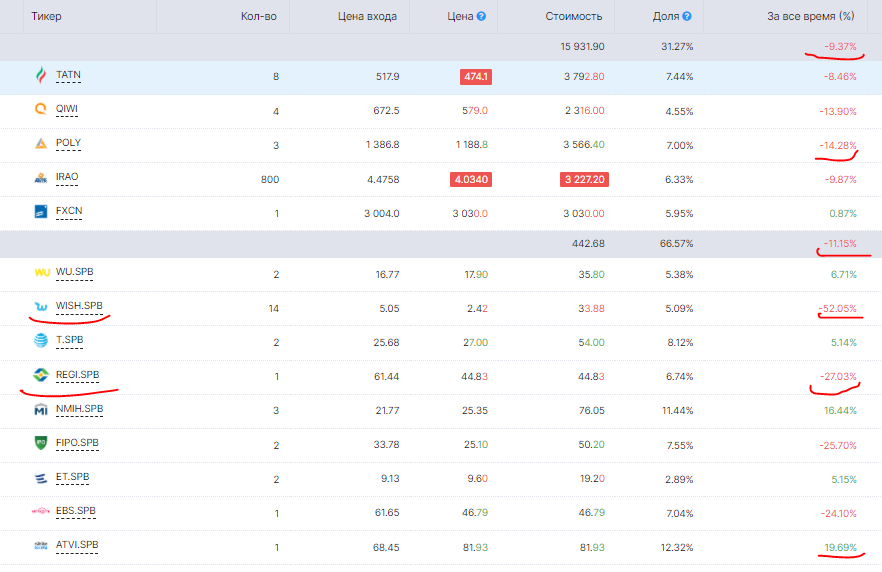Viewport: 882px width, 572px height.
Task: Click NMIH.SPB share 11.44%
Action: point(677,411)
